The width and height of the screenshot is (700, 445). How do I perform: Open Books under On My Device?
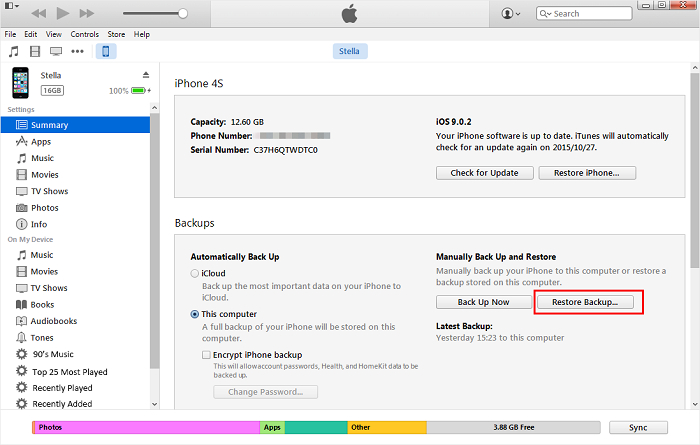[75, 304]
